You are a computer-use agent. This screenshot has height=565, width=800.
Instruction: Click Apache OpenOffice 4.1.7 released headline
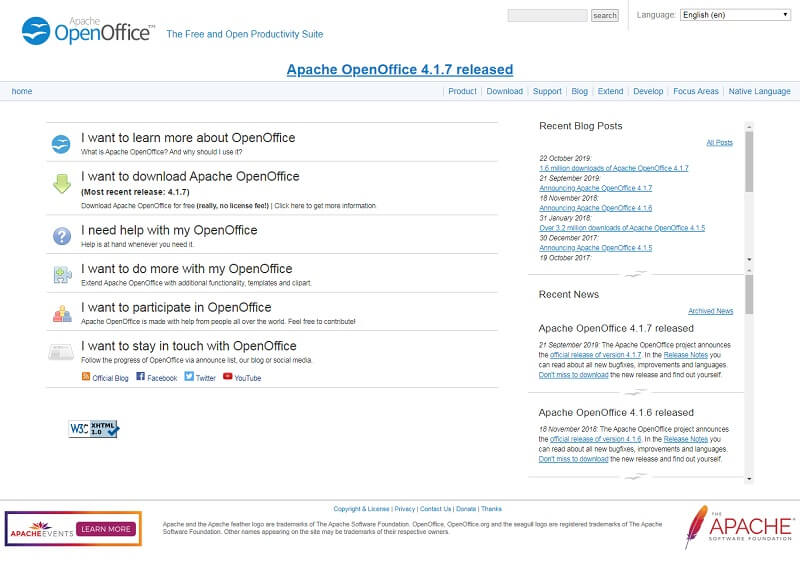(x=399, y=69)
